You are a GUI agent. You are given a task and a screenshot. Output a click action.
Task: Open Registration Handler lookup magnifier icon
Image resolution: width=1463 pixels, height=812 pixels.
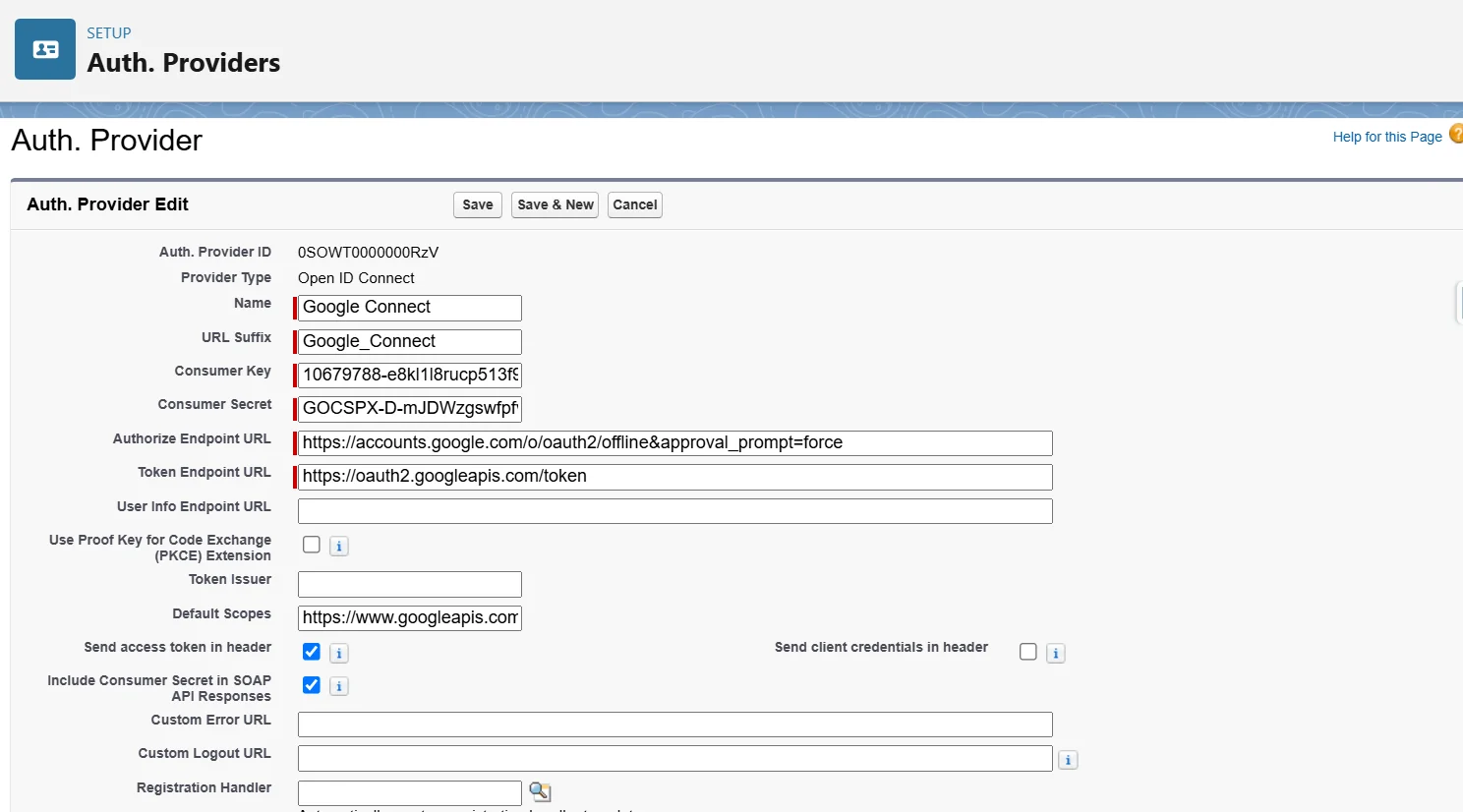pos(540,791)
